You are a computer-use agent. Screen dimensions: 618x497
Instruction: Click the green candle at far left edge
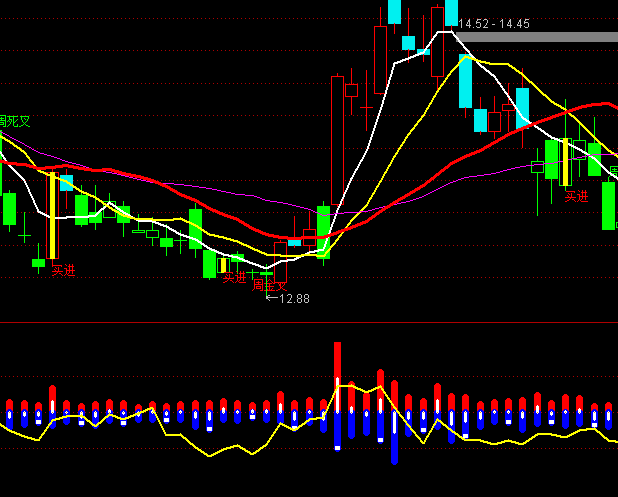[x=9, y=209]
